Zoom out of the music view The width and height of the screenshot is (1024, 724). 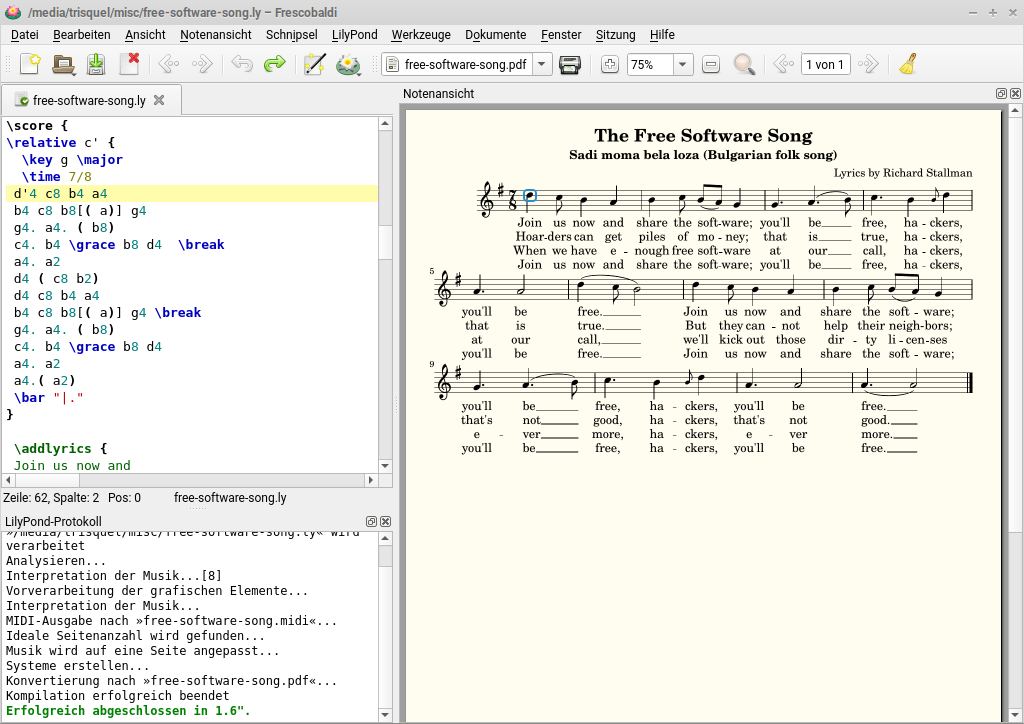pyautogui.click(x=711, y=64)
